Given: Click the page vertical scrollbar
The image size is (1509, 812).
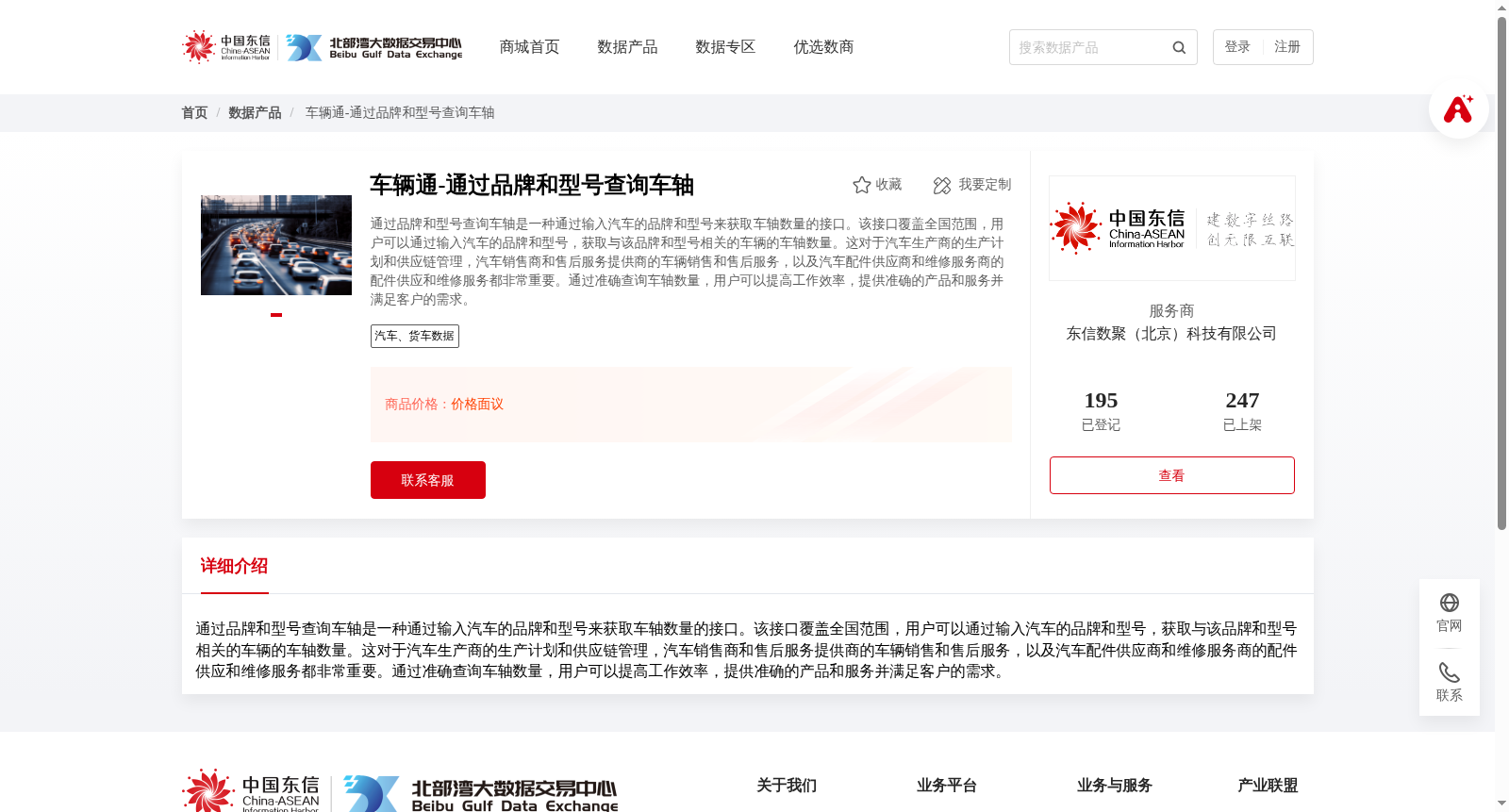Looking at the screenshot, I should pos(1501,273).
